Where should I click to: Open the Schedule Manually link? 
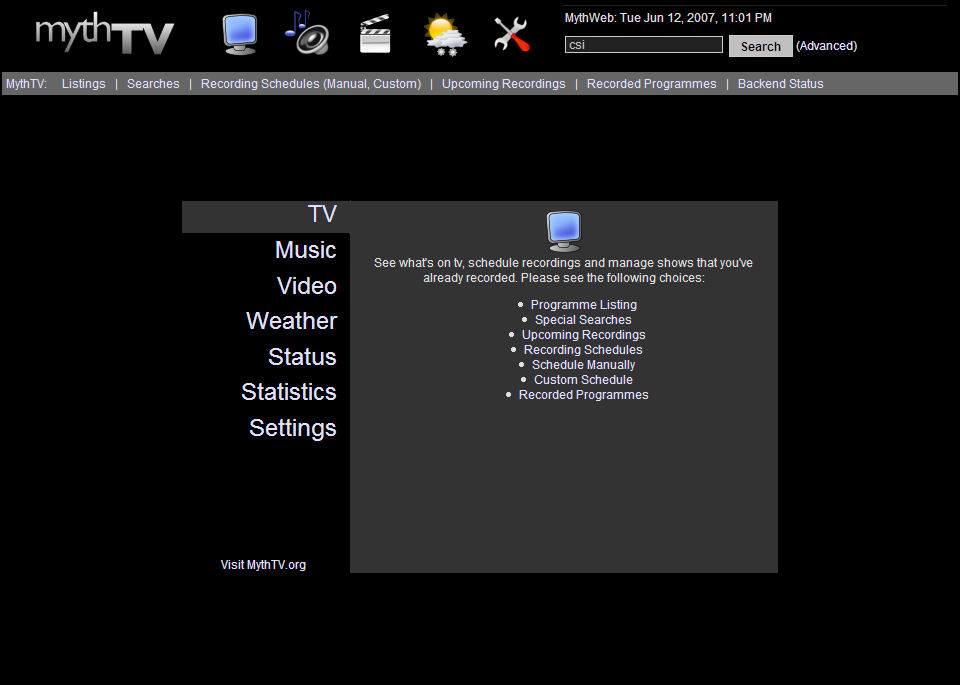(583, 365)
